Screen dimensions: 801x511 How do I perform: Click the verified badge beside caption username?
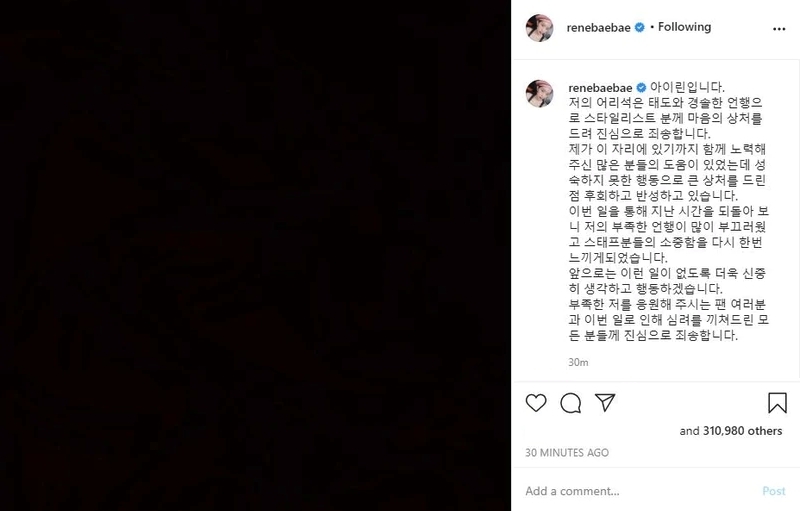(642, 88)
